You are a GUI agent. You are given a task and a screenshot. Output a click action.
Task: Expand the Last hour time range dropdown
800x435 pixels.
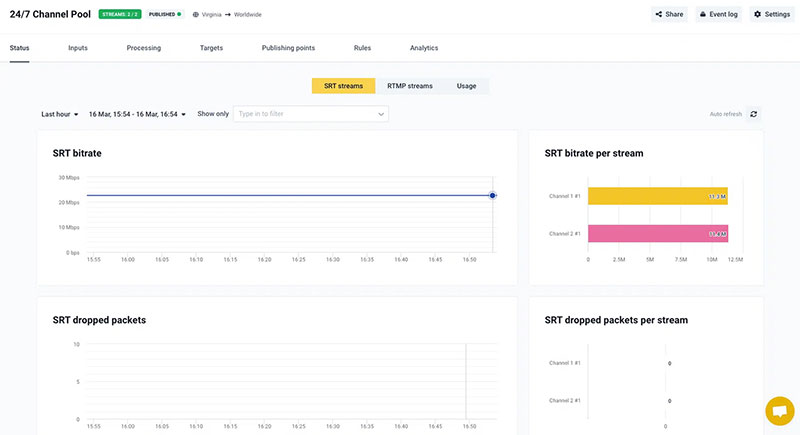point(60,114)
